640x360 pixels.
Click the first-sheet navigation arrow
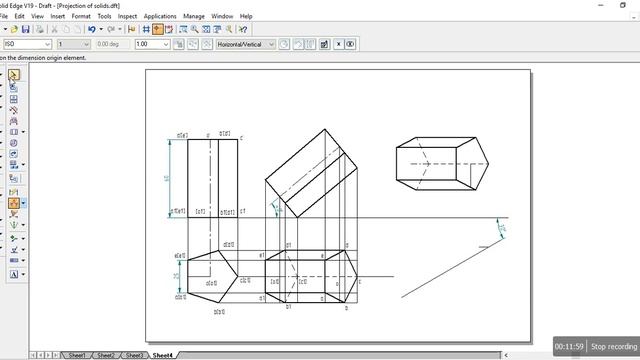[33, 355]
